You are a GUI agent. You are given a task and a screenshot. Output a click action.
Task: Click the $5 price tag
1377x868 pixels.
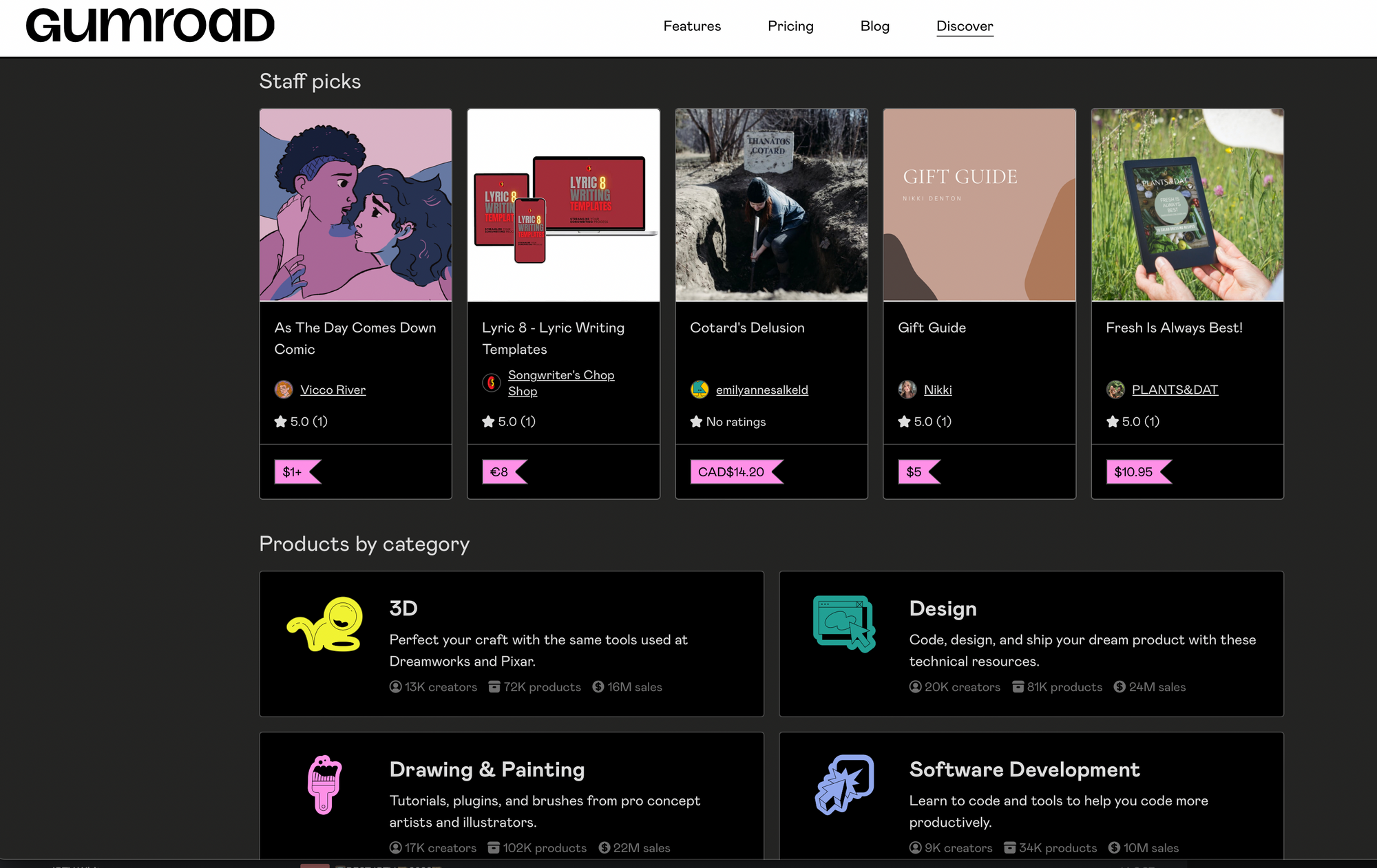919,472
